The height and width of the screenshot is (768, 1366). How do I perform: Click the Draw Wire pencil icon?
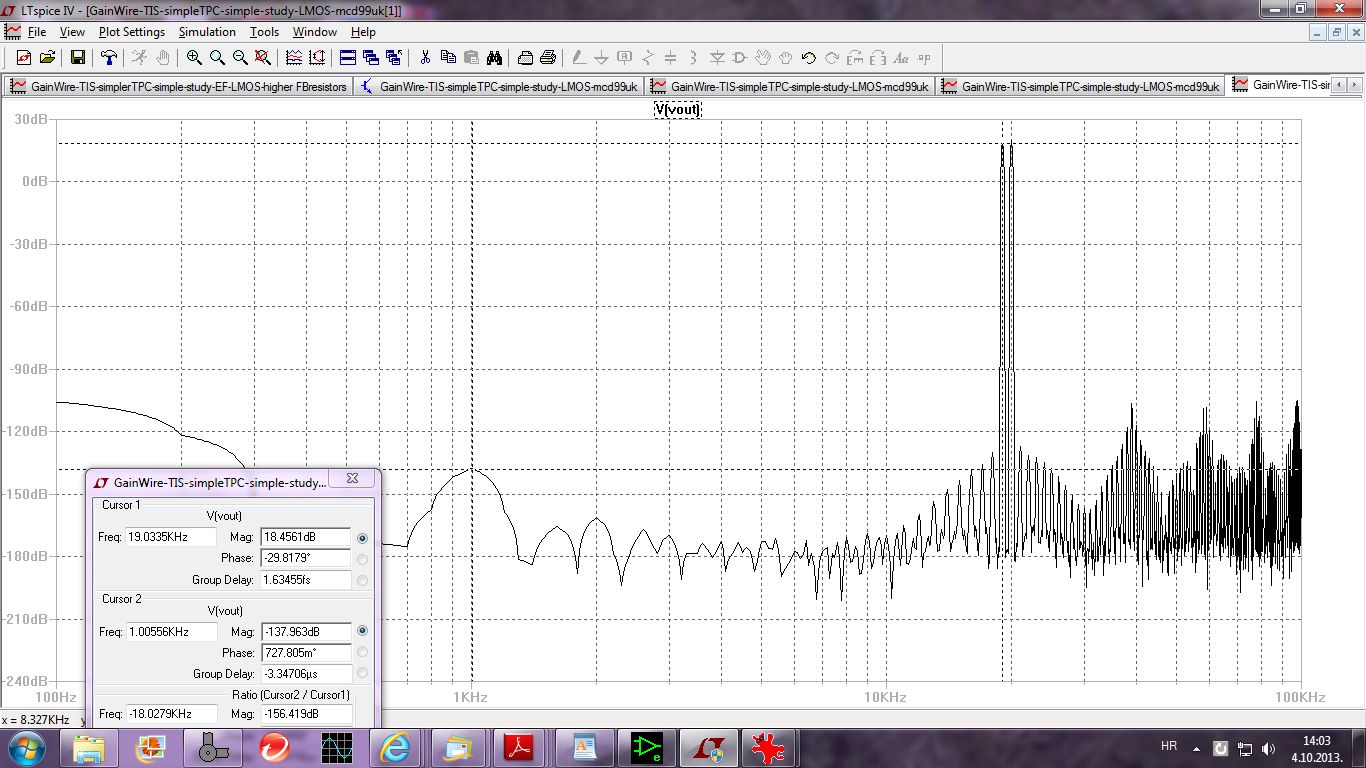(579, 58)
